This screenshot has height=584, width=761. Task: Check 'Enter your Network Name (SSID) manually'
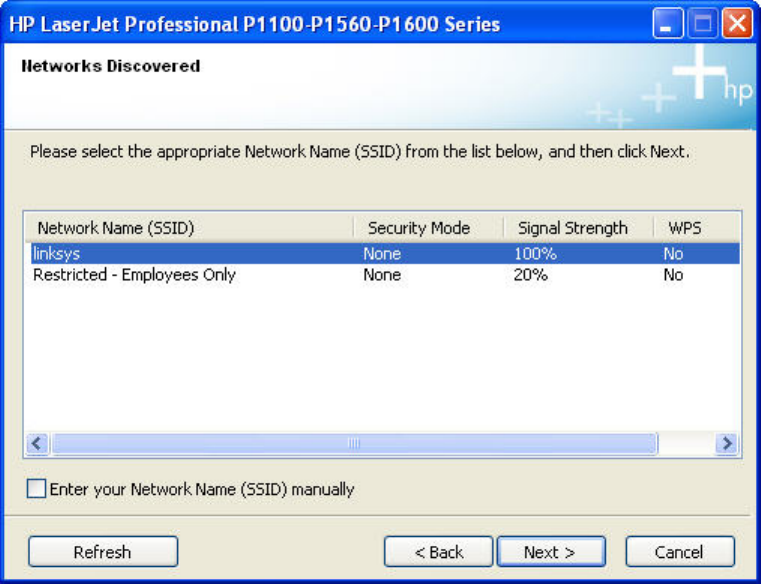point(36,488)
